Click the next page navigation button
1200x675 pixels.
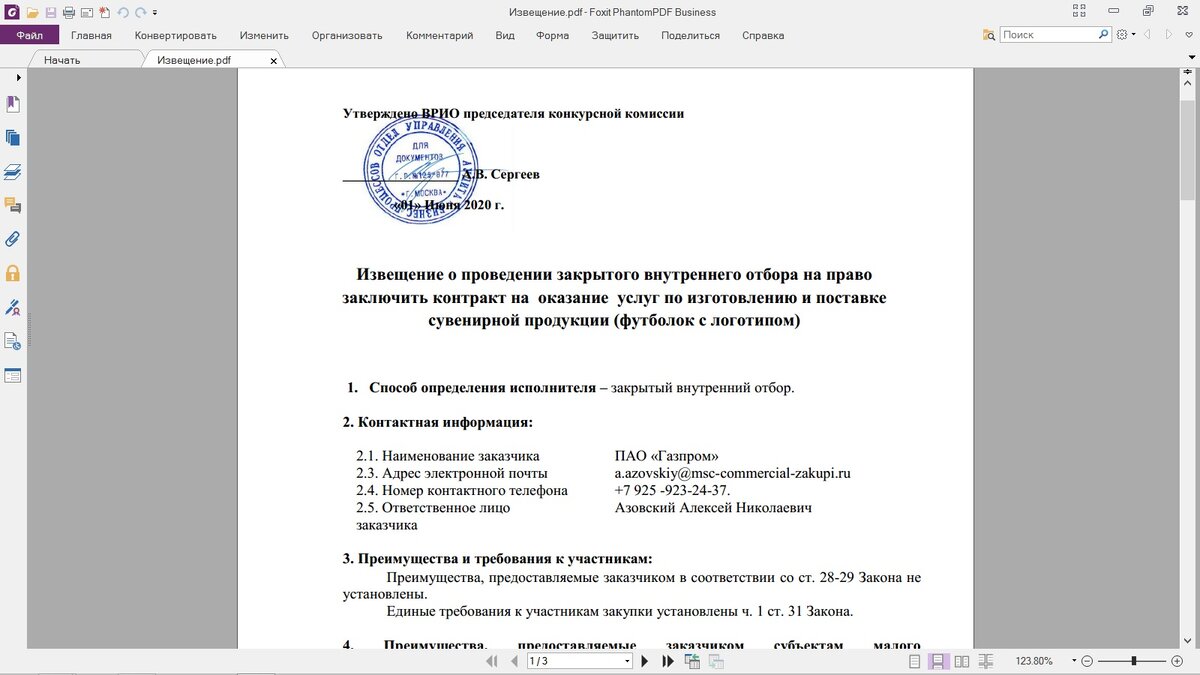644,661
